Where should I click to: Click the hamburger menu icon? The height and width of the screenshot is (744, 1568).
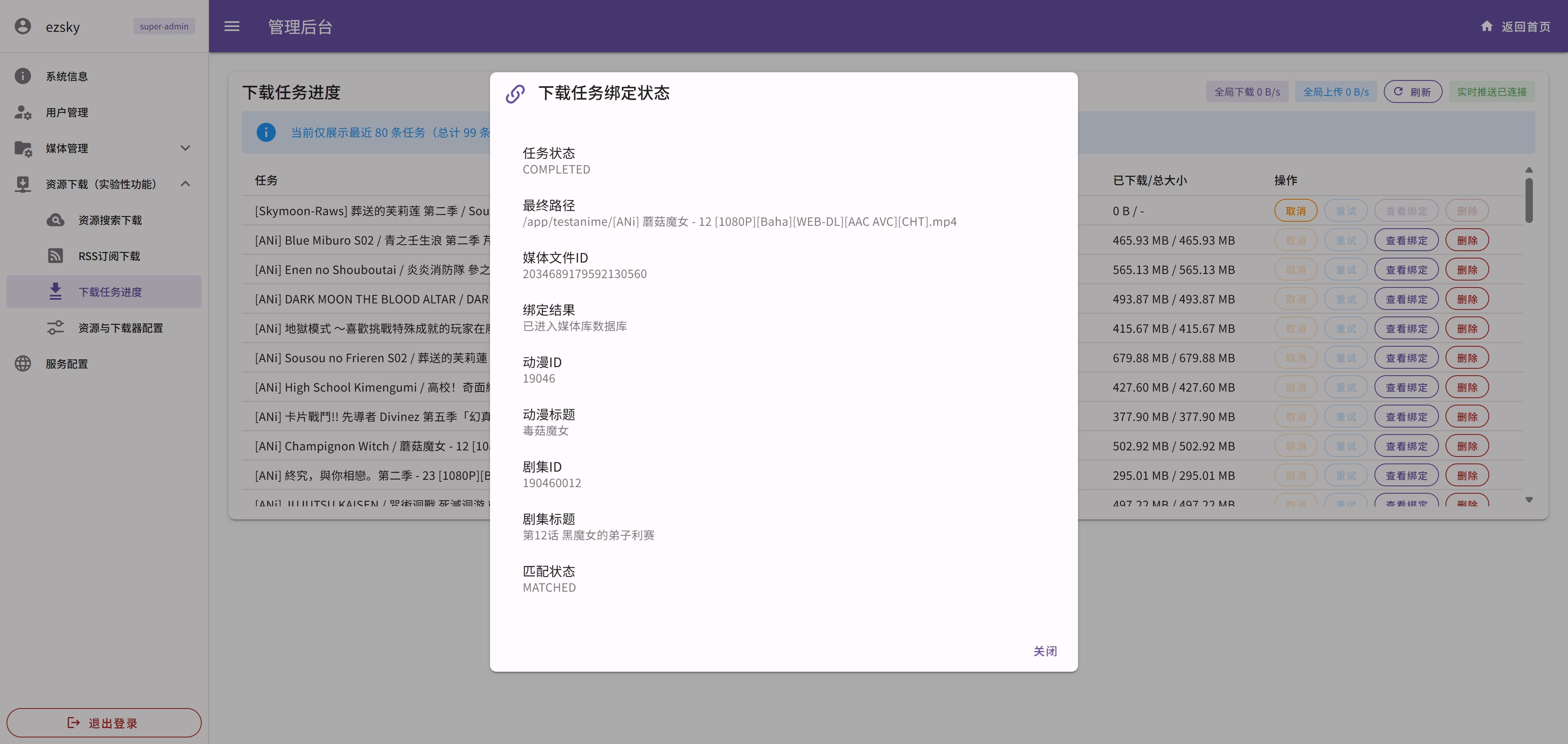[232, 26]
